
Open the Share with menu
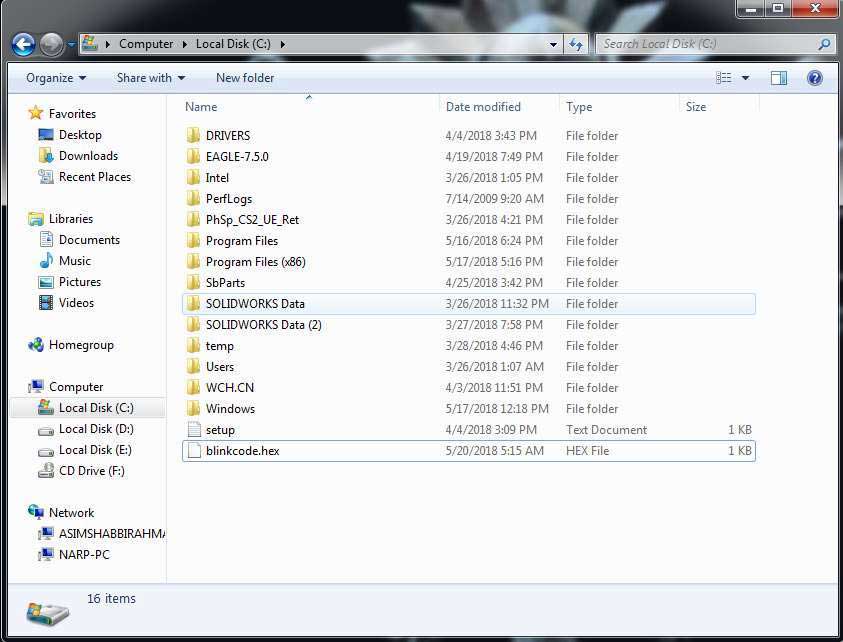tap(151, 78)
